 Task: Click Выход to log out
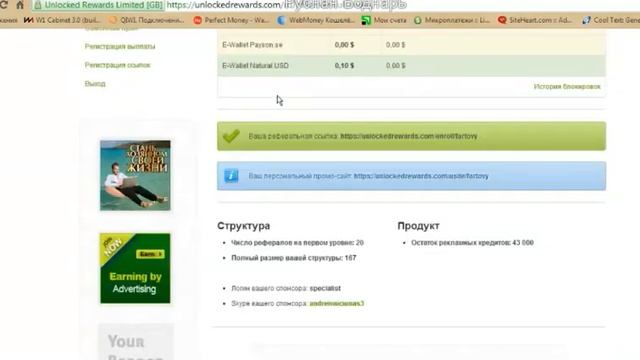coord(95,84)
